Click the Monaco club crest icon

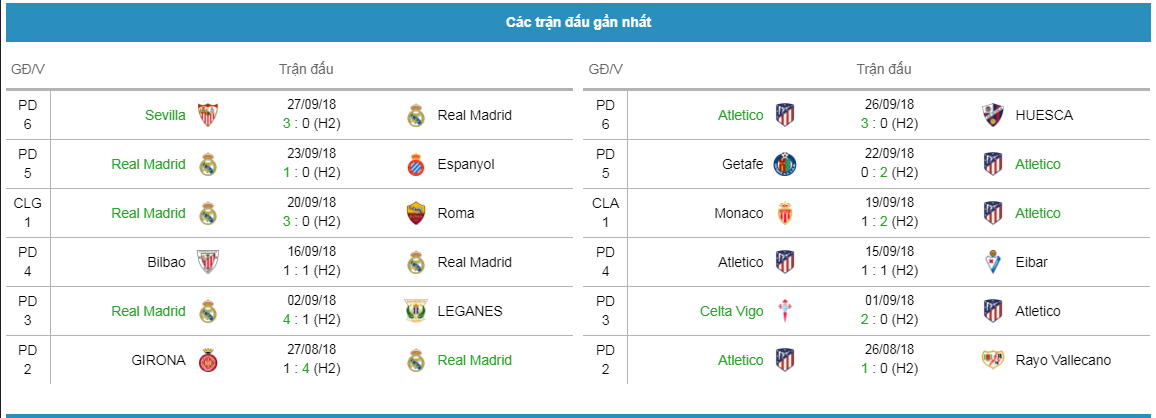tap(785, 213)
